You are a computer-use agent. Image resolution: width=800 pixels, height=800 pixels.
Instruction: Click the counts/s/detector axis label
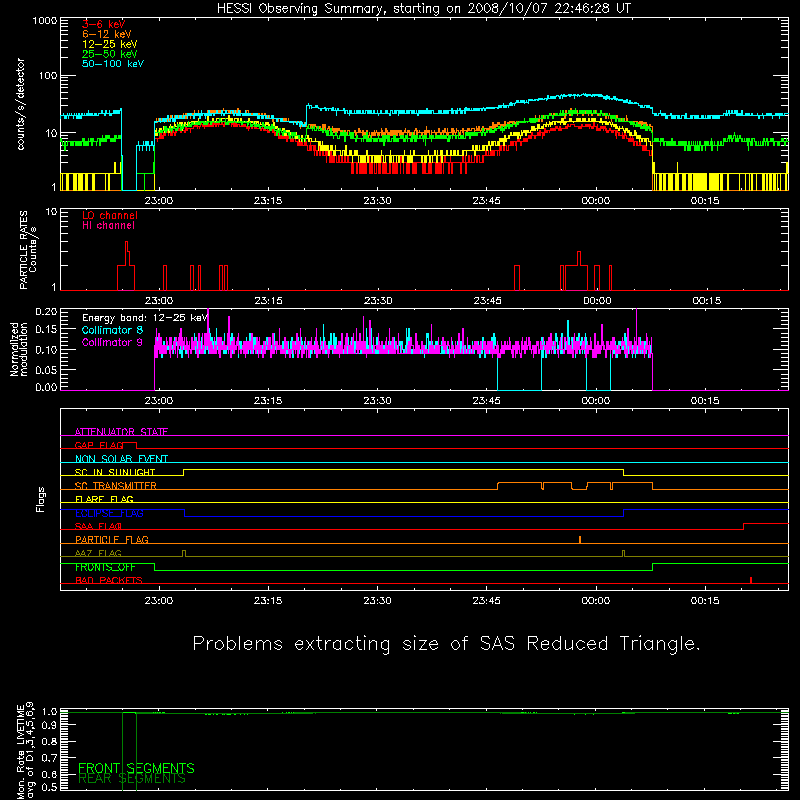pyautogui.click(x=21, y=104)
